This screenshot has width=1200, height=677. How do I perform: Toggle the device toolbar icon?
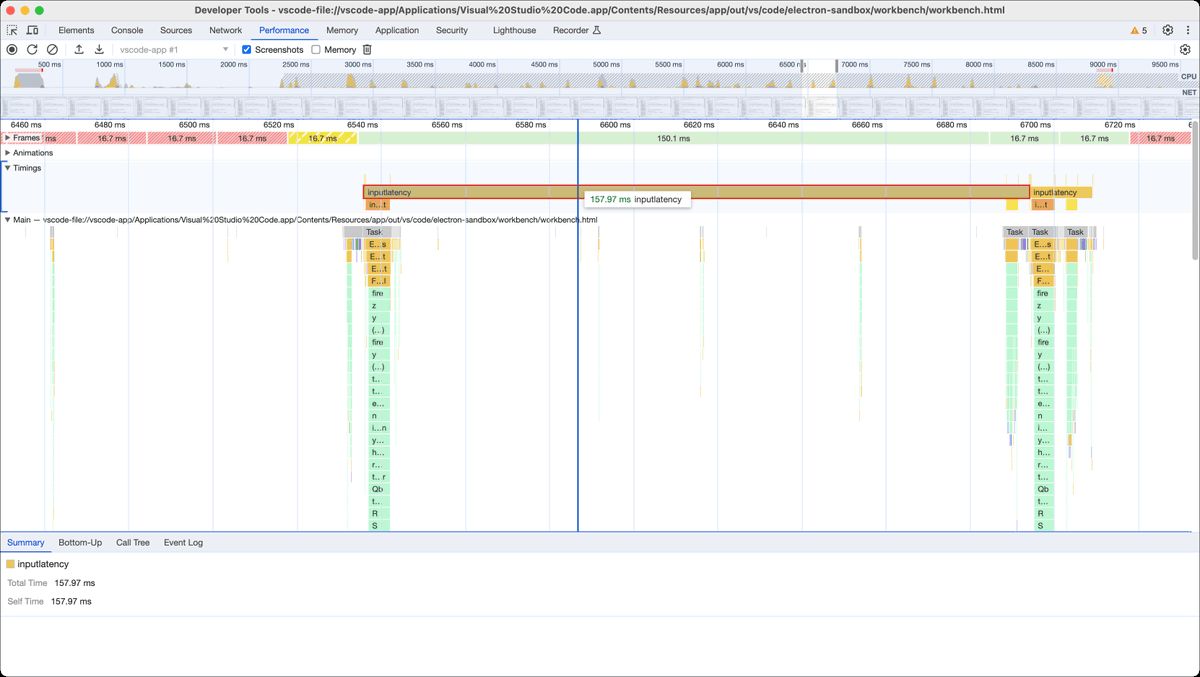pyautogui.click(x=32, y=30)
